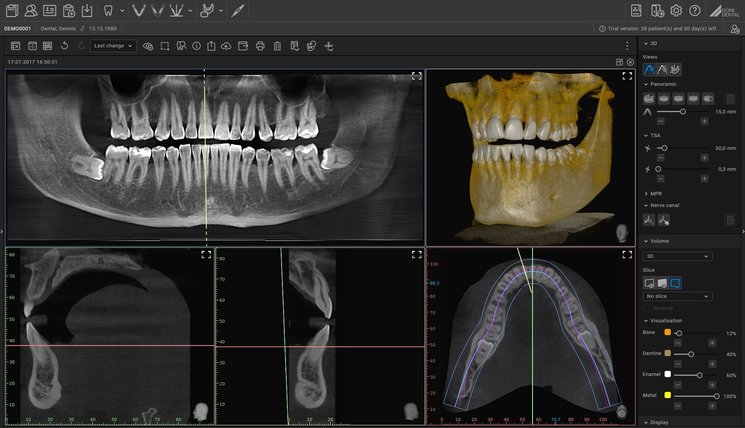Select the third Slice mode button
The image size is (745, 428).
coord(675,283)
